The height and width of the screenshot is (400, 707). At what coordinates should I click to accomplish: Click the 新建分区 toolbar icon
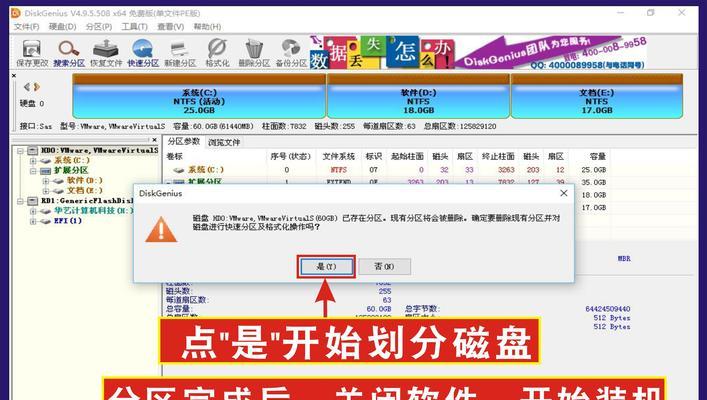pyautogui.click(x=180, y=53)
